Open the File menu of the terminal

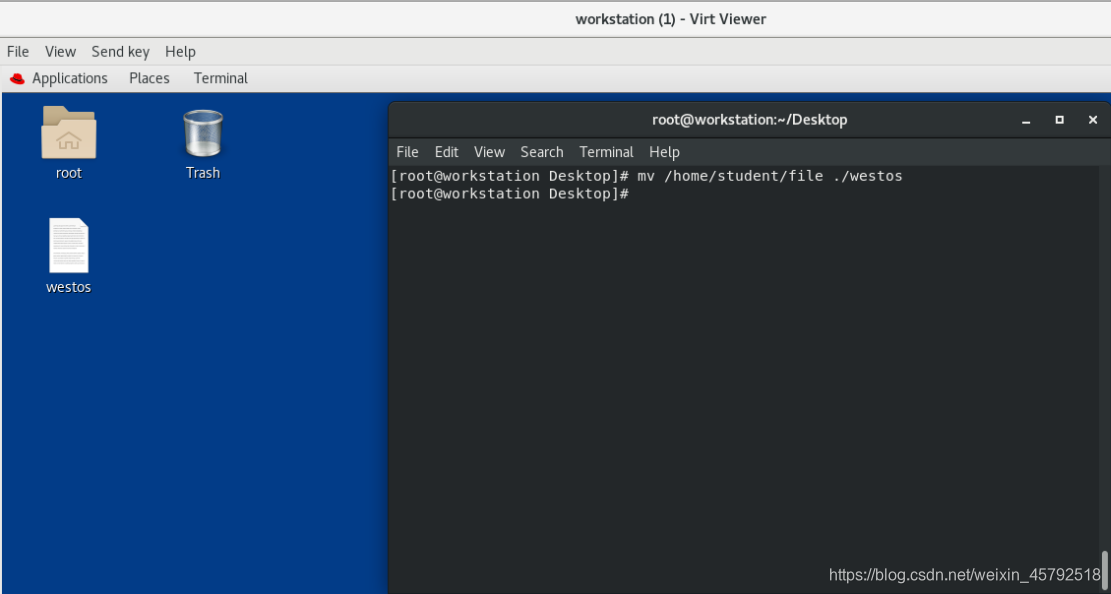(407, 152)
